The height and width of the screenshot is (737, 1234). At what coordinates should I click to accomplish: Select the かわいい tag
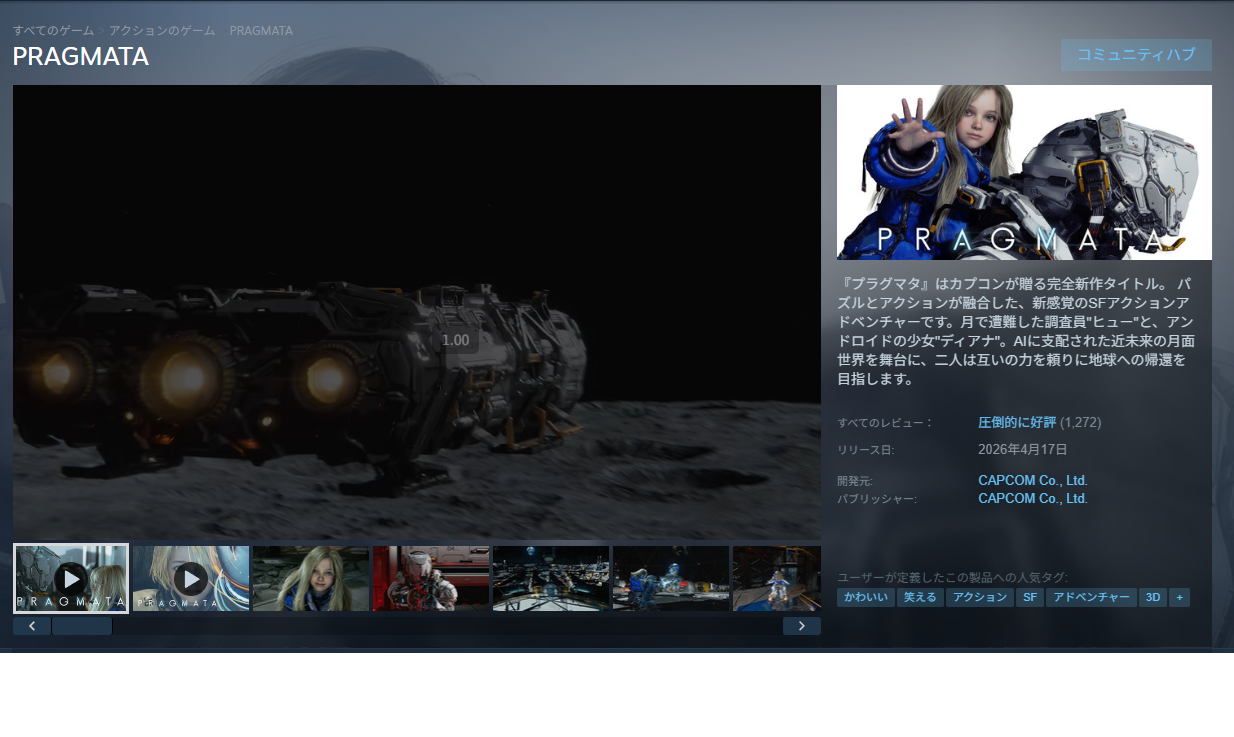click(865, 597)
